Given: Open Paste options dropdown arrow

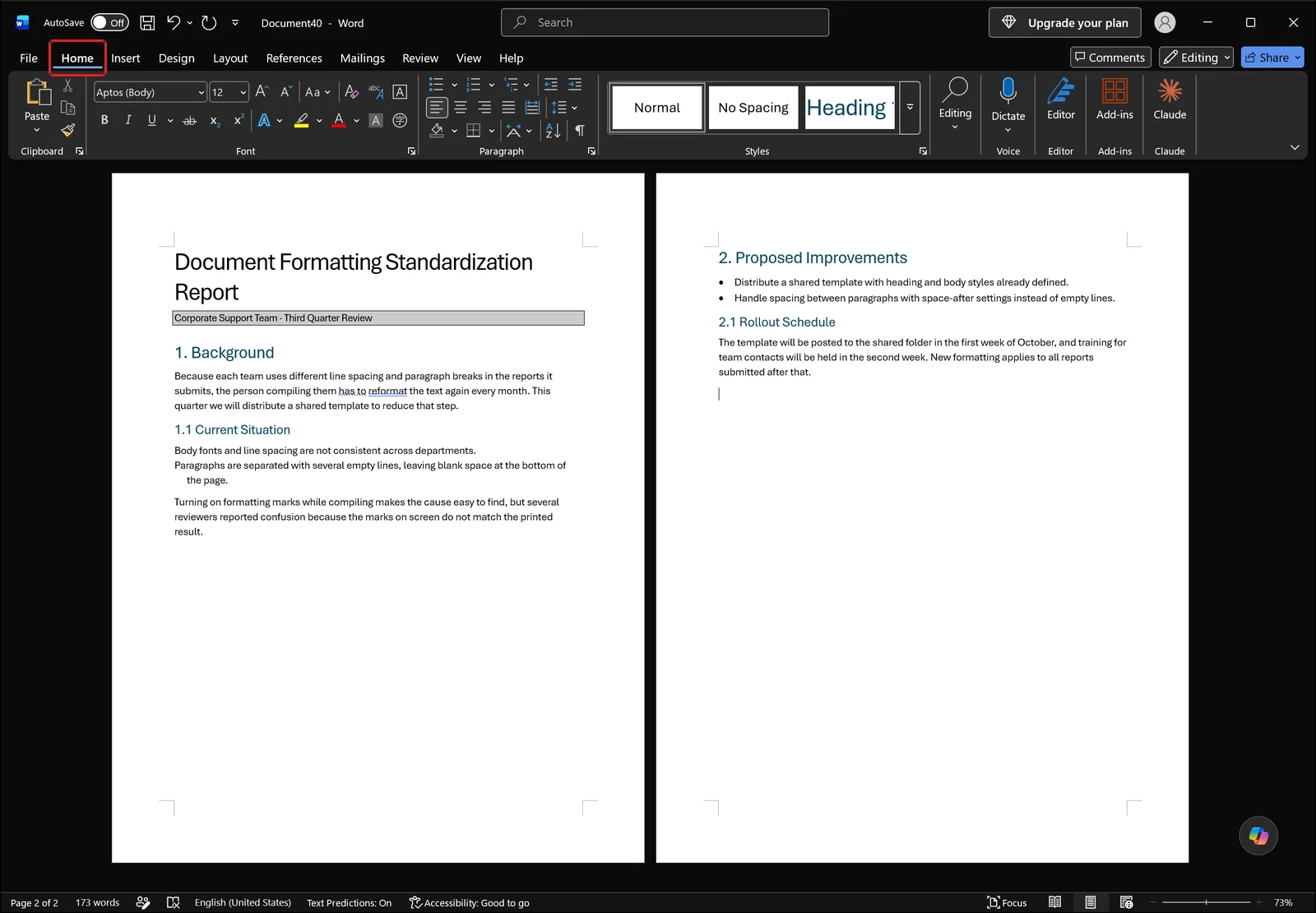Looking at the screenshot, I should pos(37,129).
